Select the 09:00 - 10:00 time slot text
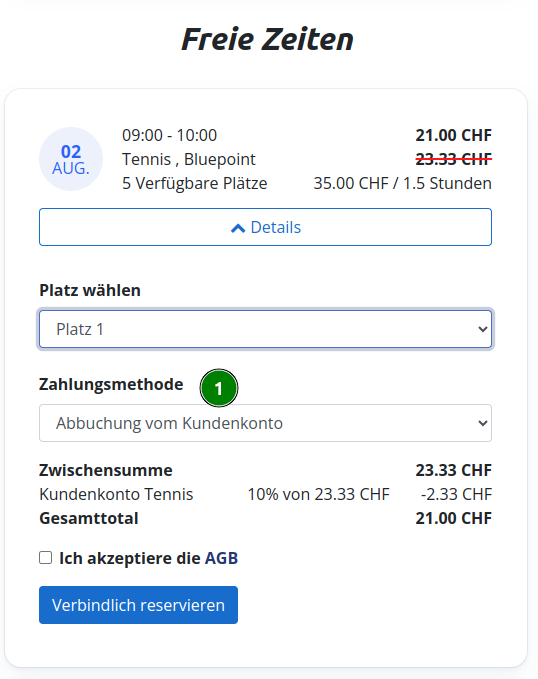Viewport: 538px width, 679px height. tap(169, 135)
